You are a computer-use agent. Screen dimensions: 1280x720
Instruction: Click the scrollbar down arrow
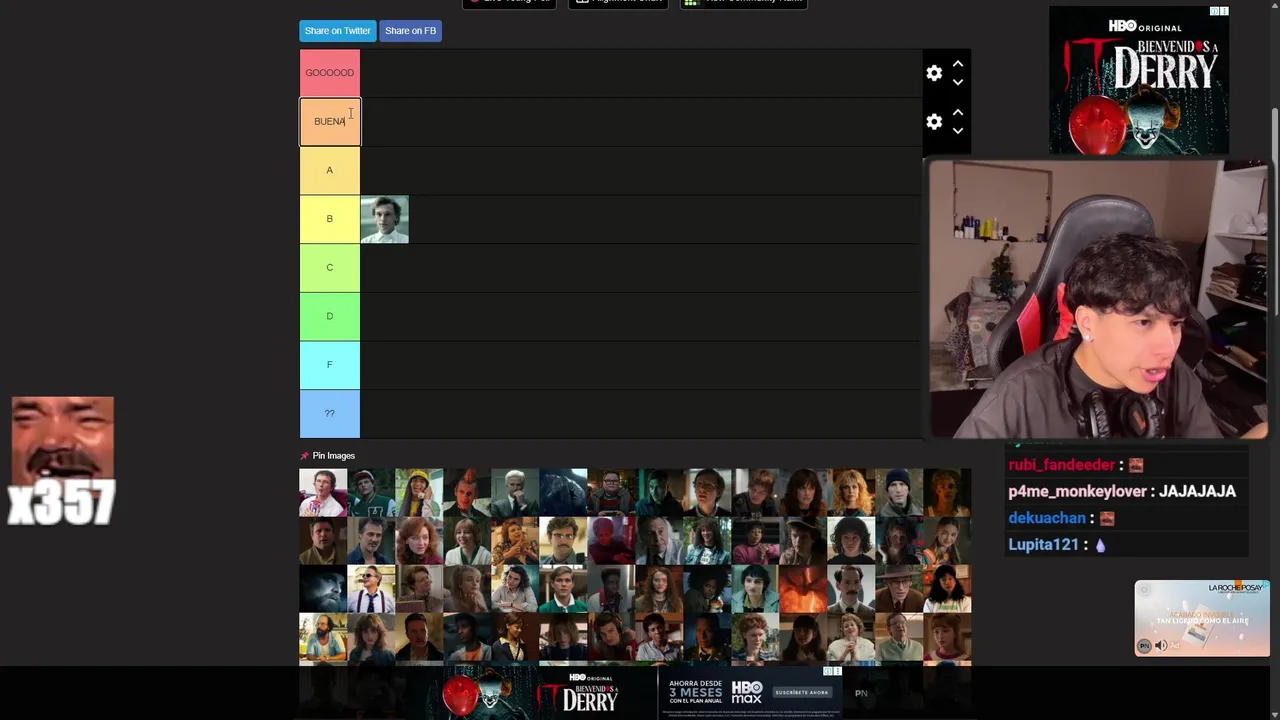[1274, 713]
